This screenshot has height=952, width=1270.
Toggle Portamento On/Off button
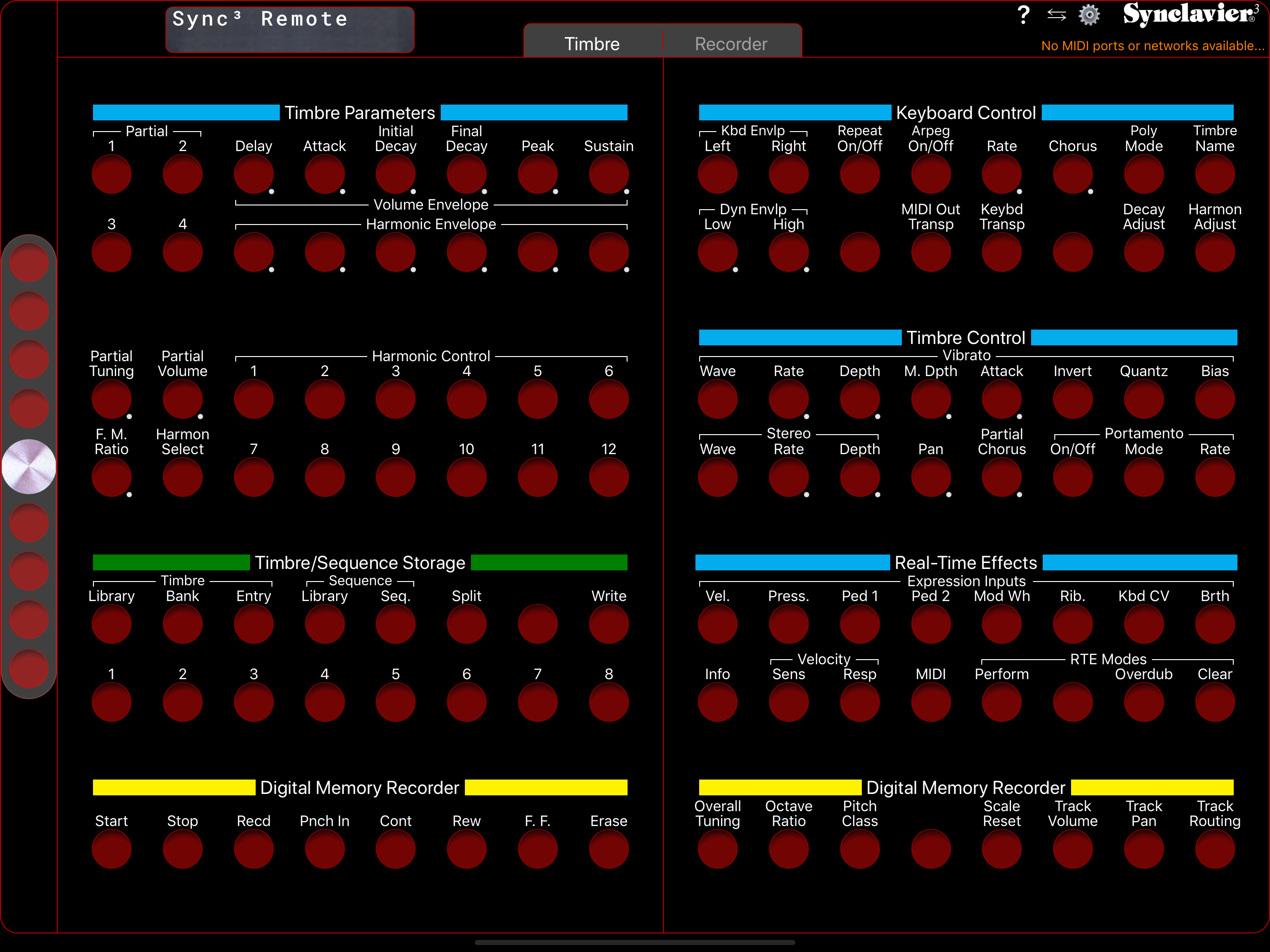coord(1073,478)
